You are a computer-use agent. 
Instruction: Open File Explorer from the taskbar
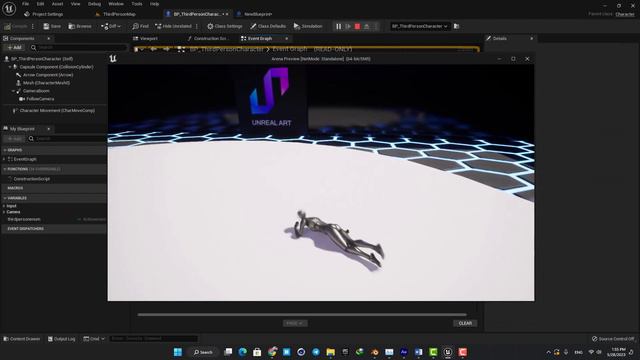(x=331, y=352)
